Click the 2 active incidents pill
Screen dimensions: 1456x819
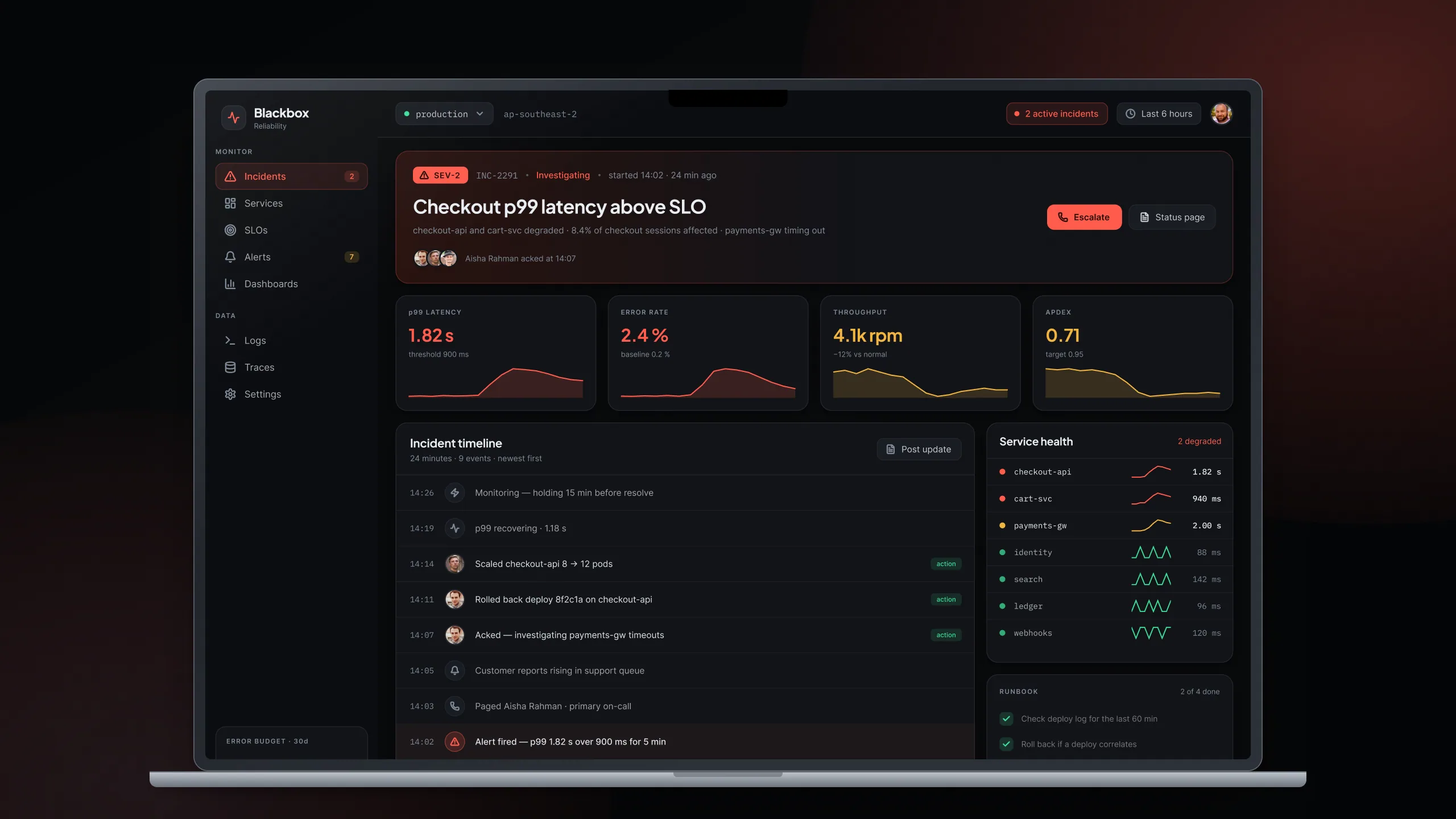click(1057, 114)
